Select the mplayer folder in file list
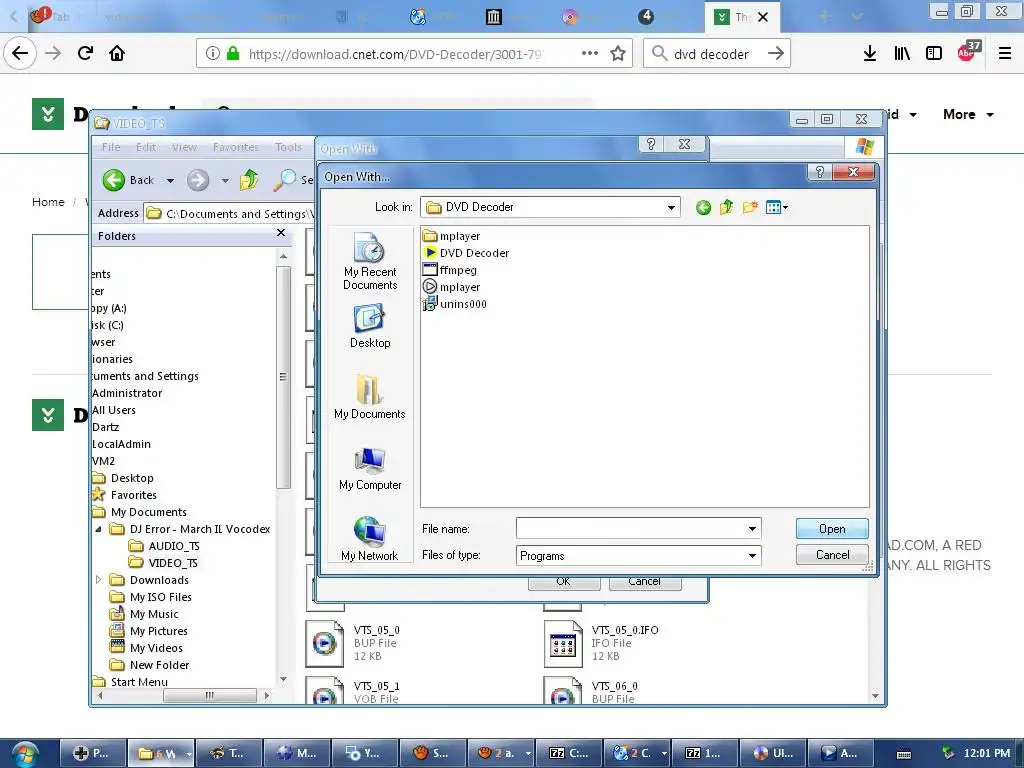The height and width of the screenshot is (768, 1024). pyautogui.click(x=451, y=236)
